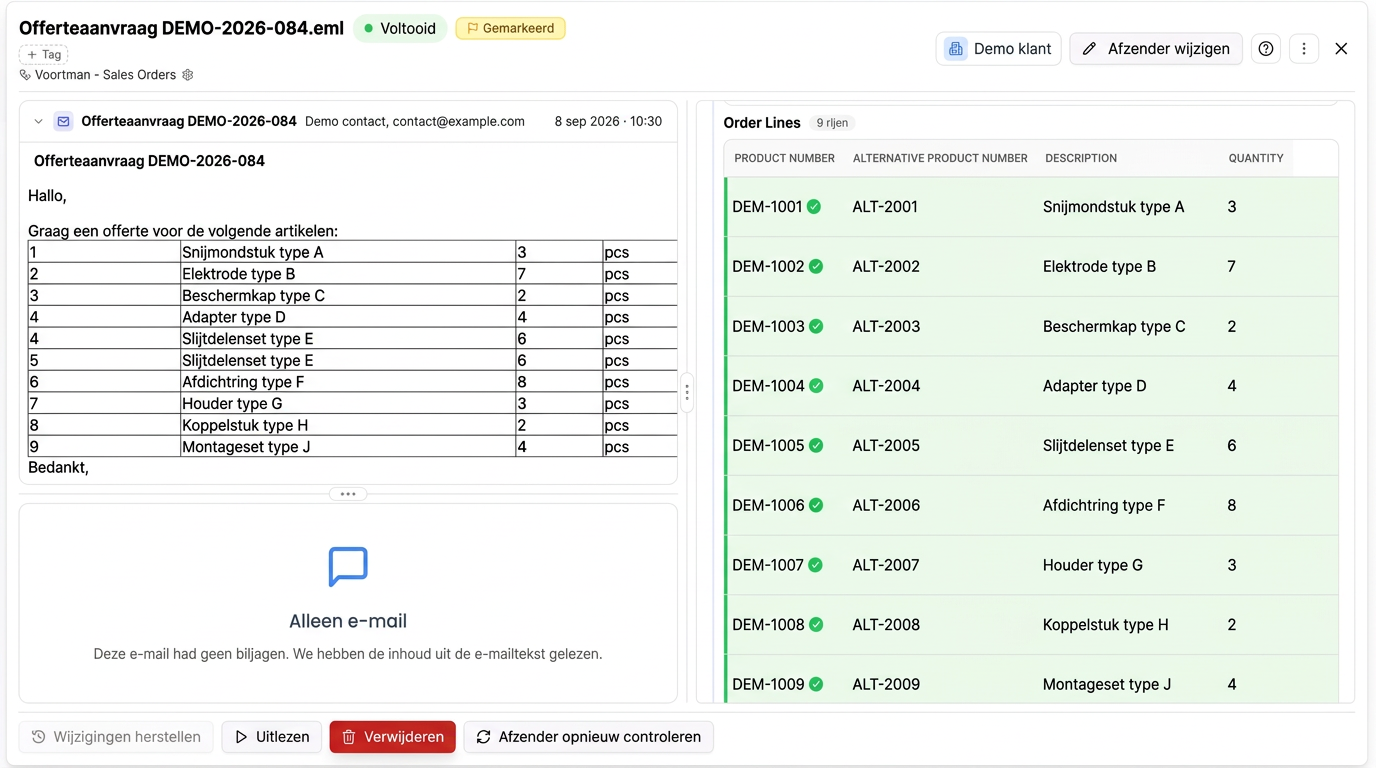1376x768 pixels.
Task: Click the Montageset type J description in Order Lines
Action: [x=1107, y=685]
